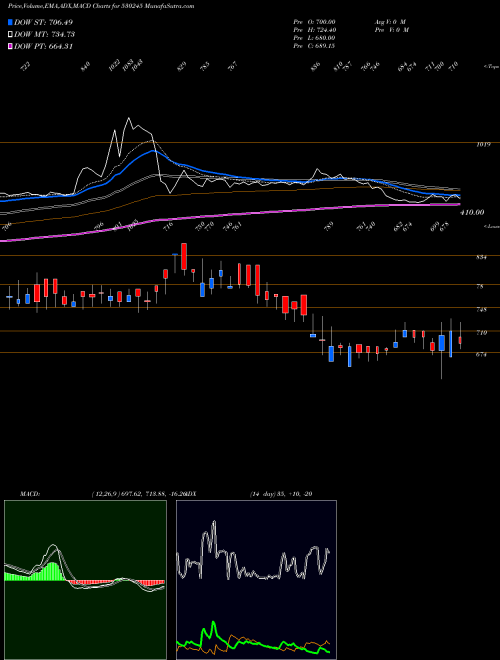Image resolution: width=500 pixels, height=660 pixels.
Task: Click inside the green MACD histogram chart
Action: 85,580
